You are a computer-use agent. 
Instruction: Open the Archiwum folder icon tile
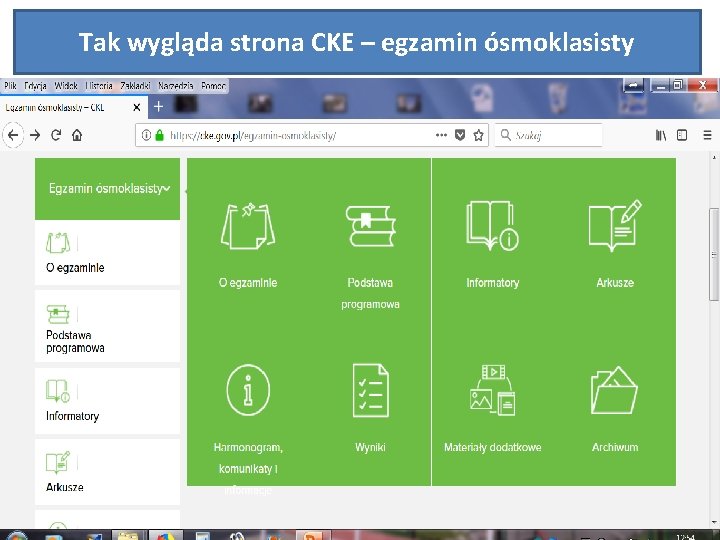[614, 390]
